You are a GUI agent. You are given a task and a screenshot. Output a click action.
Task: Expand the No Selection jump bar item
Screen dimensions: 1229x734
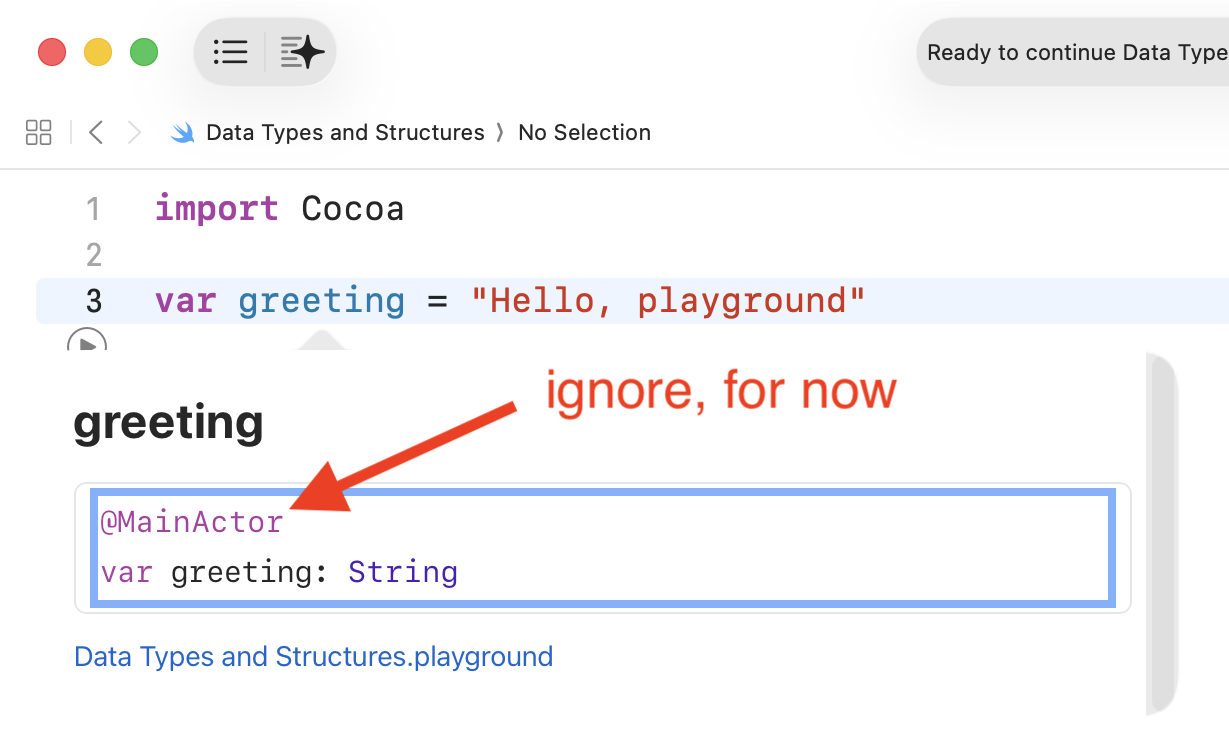pyautogui.click(x=584, y=132)
